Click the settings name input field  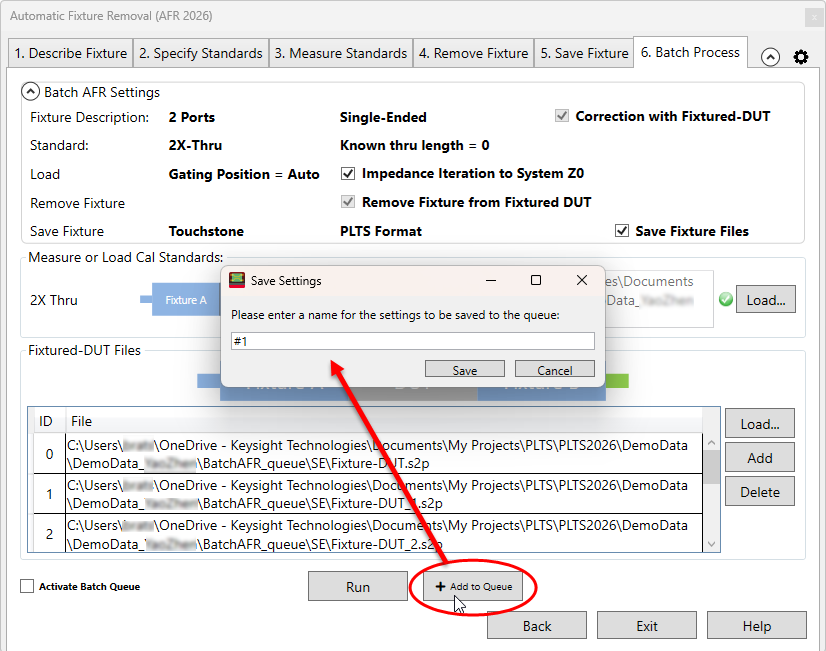tap(412, 341)
